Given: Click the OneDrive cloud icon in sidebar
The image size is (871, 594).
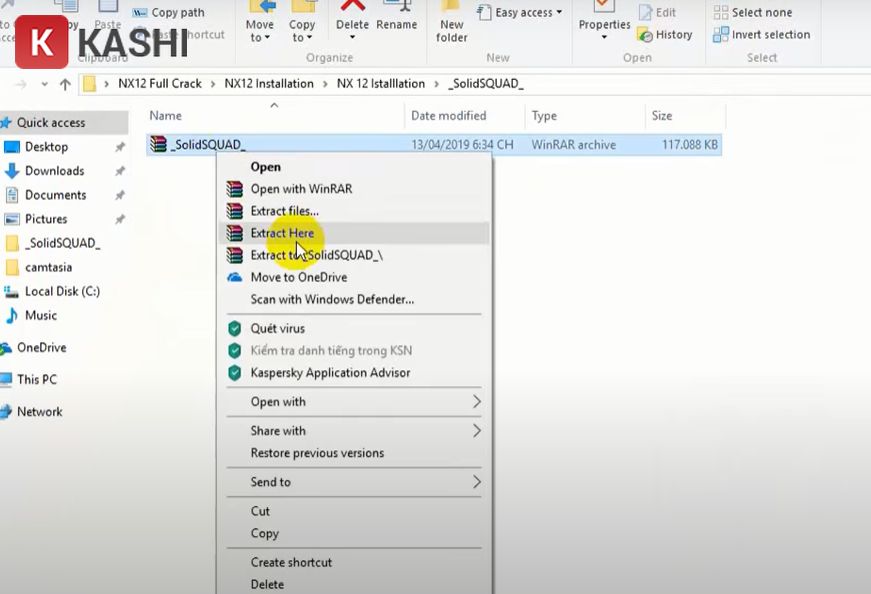Looking at the screenshot, I should pos(7,348).
